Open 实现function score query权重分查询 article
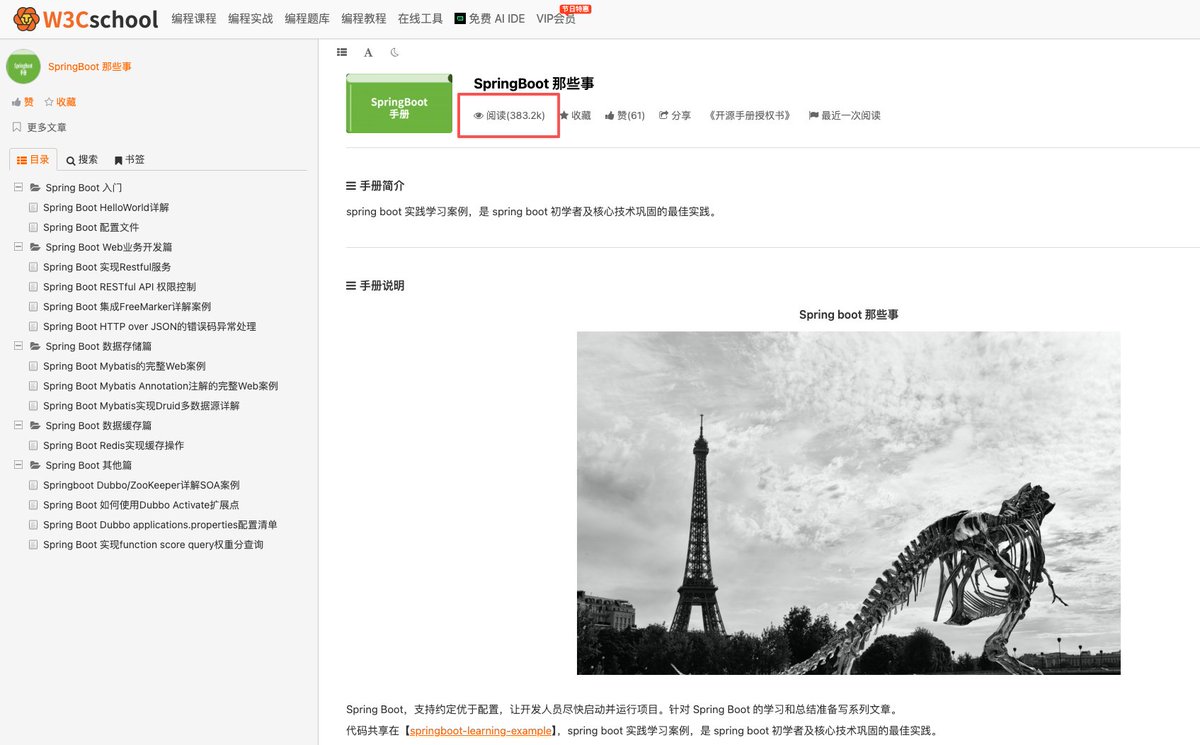The height and width of the screenshot is (745, 1200). click(153, 545)
